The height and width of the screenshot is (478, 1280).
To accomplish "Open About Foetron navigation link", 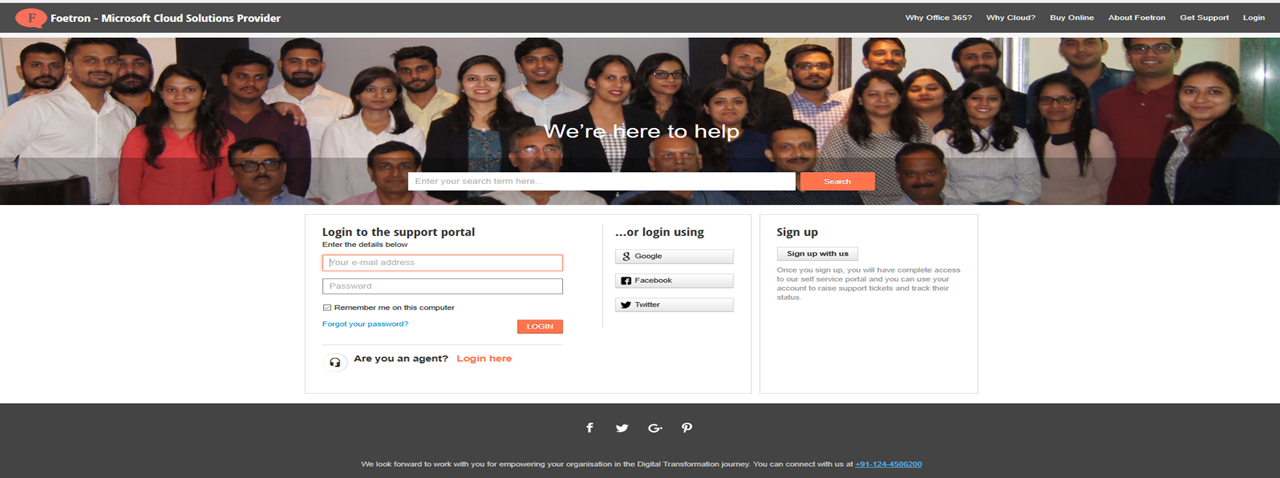I will coord(1137,18).
